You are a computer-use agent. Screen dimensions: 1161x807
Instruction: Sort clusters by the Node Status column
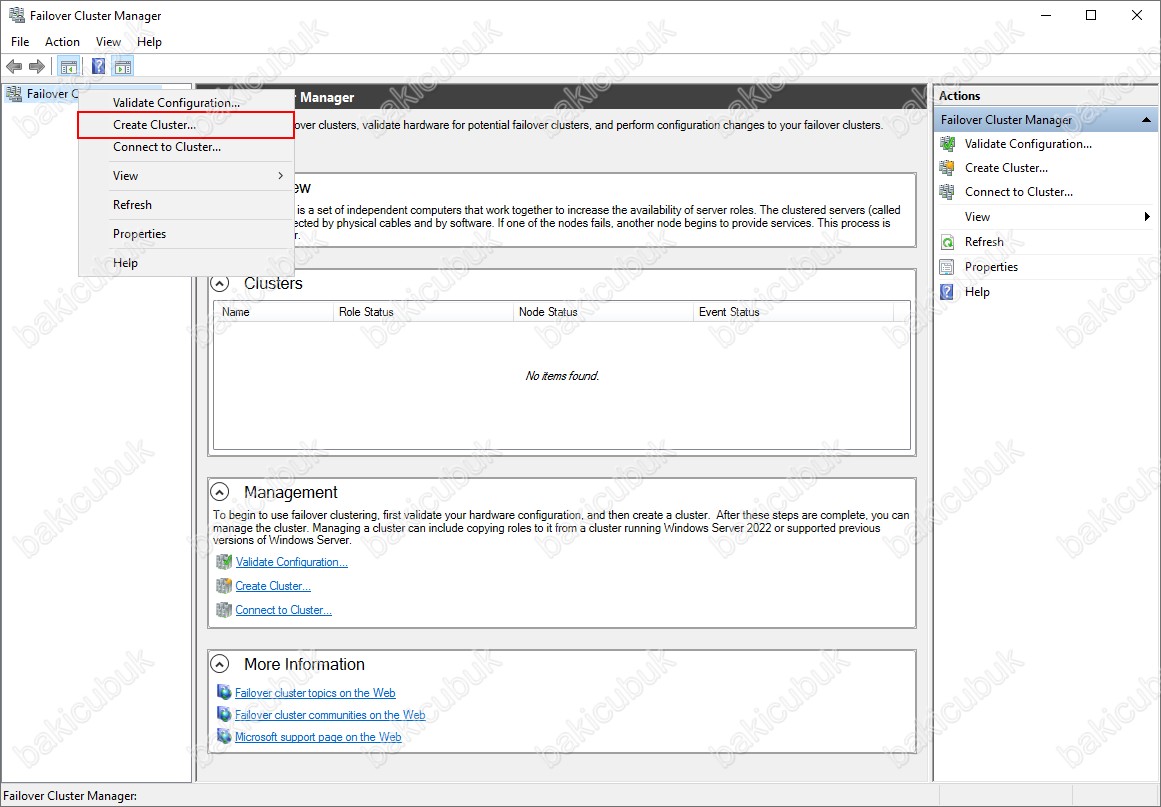pyautogui.click(x=603, y=312)
